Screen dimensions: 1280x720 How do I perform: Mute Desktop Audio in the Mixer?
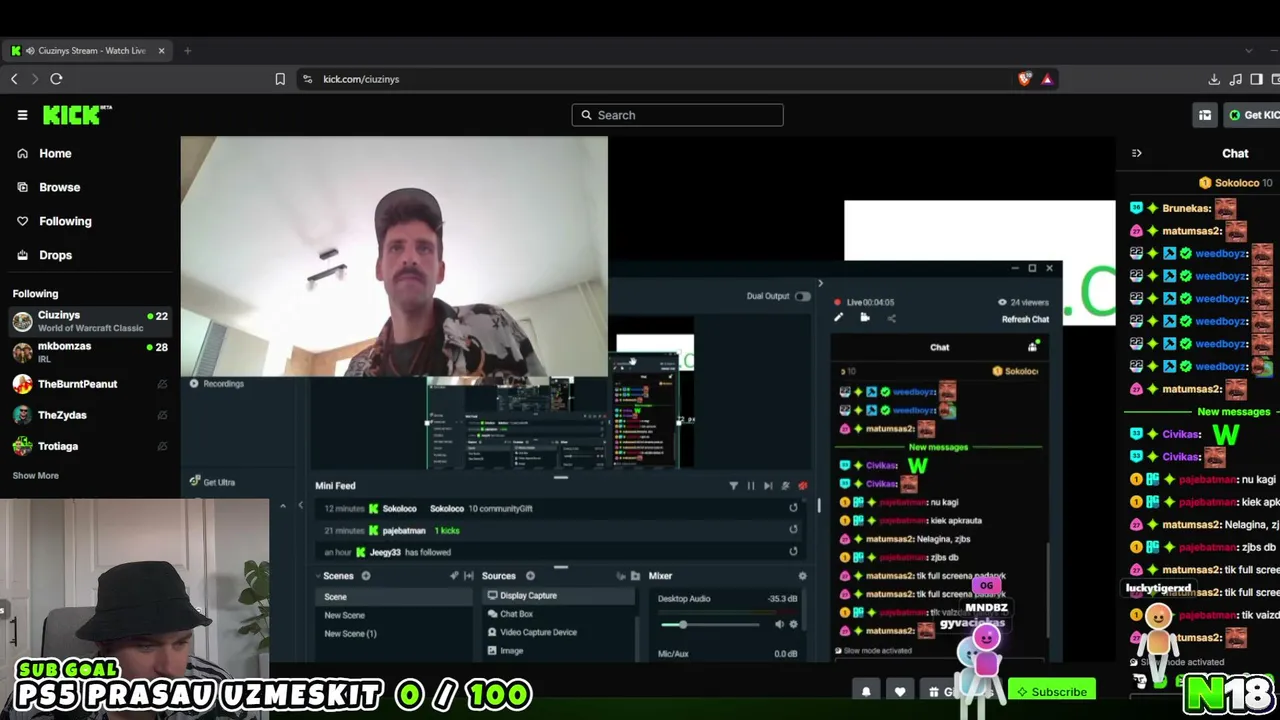click(x=779, y=625)
